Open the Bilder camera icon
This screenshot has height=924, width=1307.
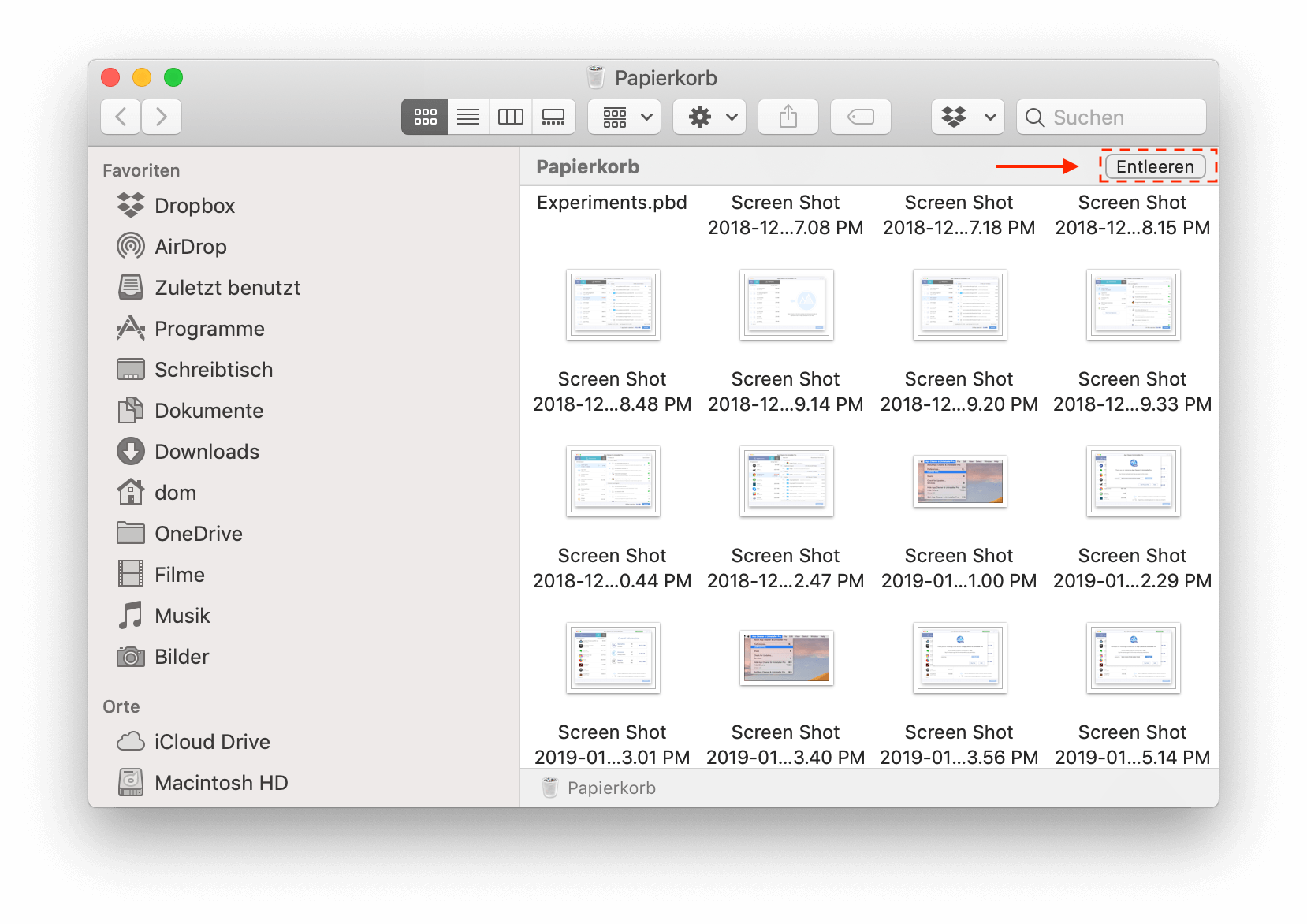click(x=131, y=657)
